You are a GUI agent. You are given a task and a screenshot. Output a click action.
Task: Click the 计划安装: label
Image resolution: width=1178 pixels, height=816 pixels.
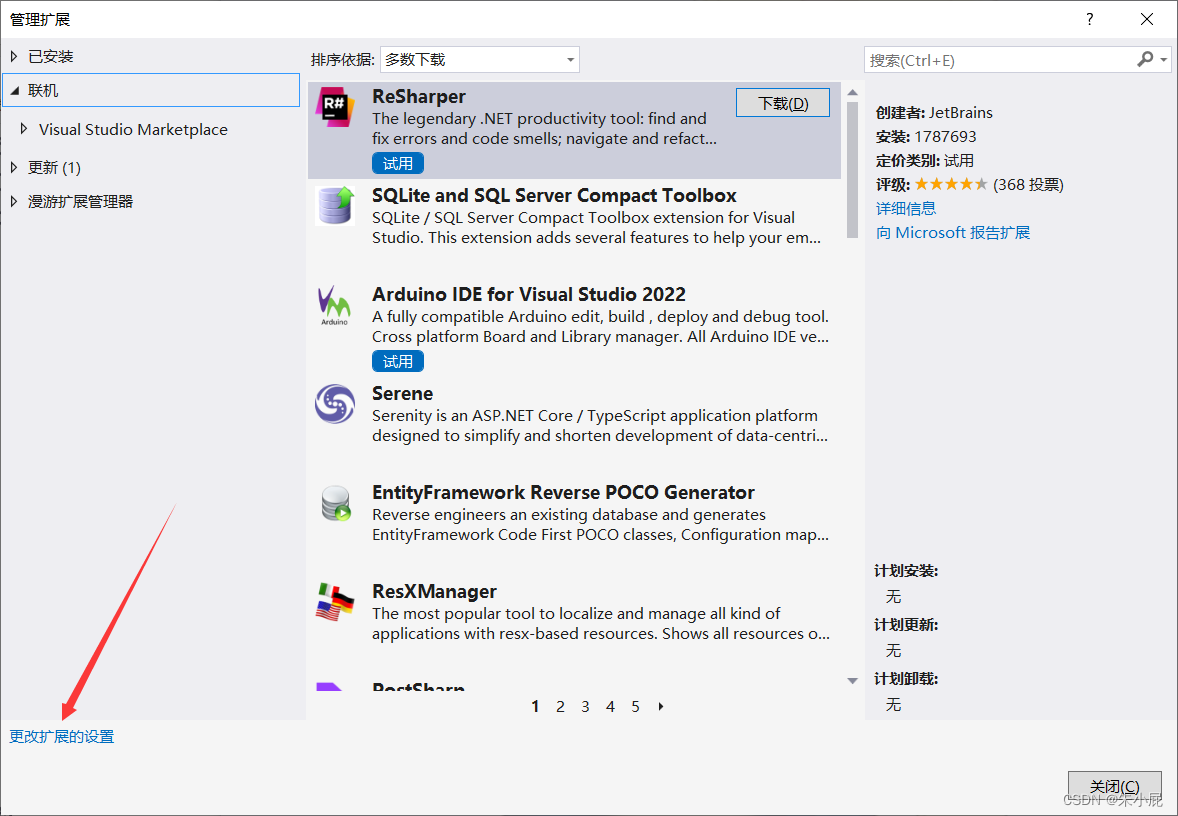906,571
